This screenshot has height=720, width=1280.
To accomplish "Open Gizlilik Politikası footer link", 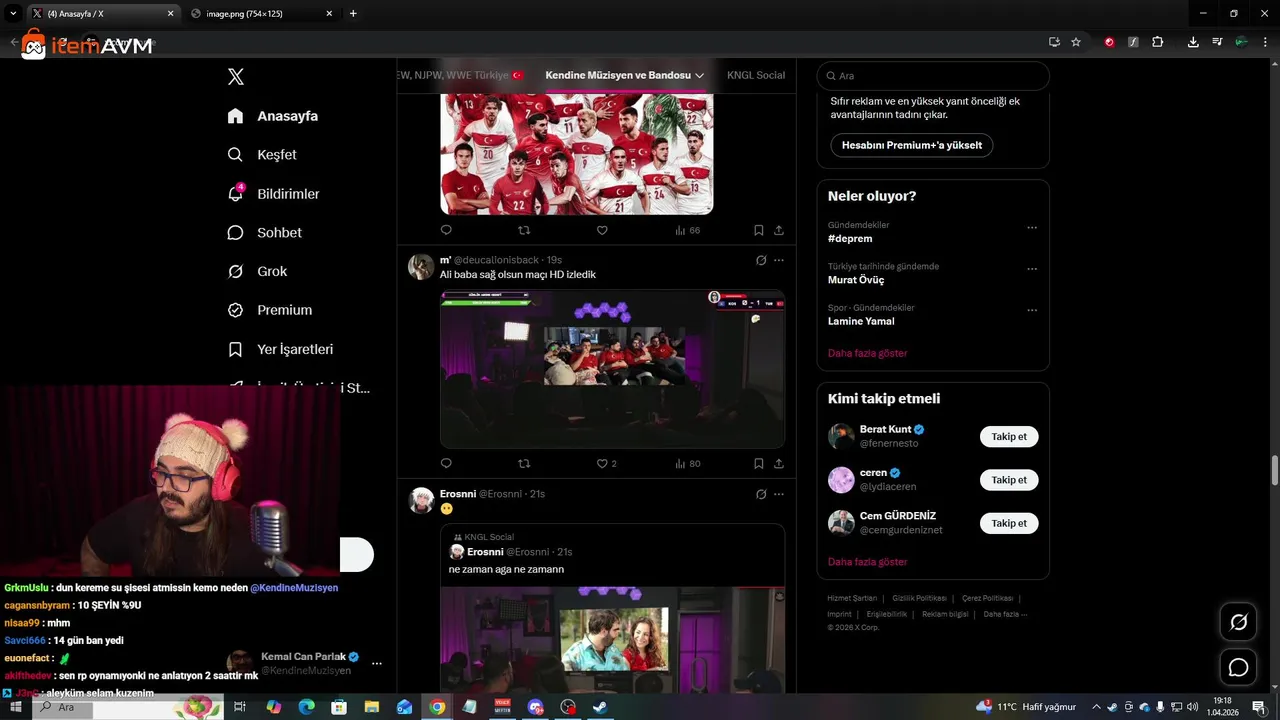I will pos(918,598).
